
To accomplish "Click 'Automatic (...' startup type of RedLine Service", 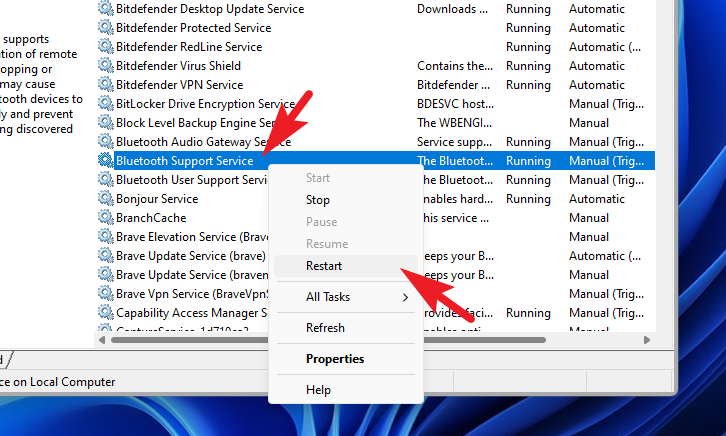I will tap(605, 47).
